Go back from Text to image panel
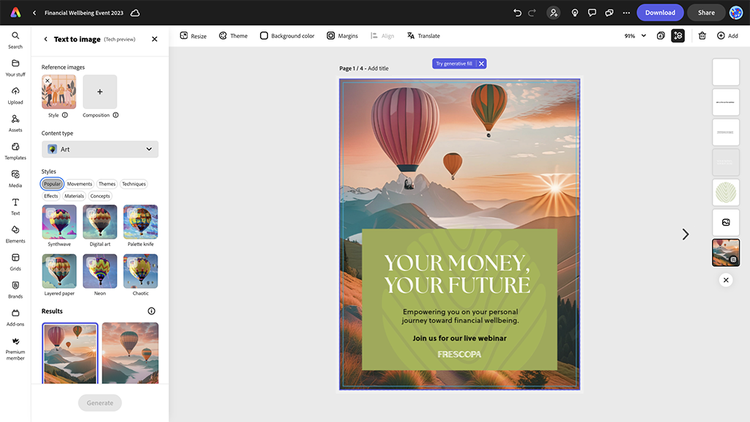 click(45, 39)
